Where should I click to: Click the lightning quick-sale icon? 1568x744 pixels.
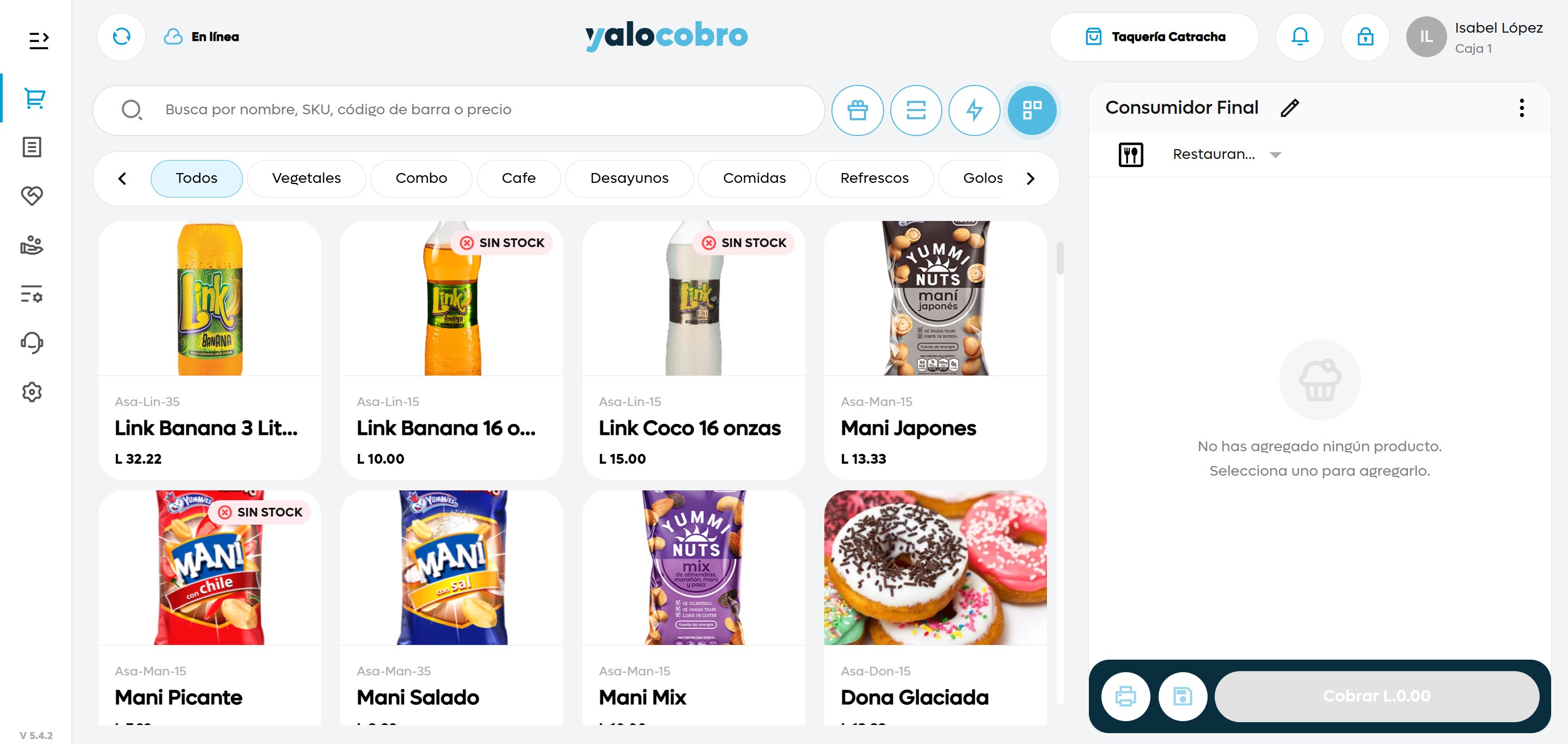(x=974, y=110)
